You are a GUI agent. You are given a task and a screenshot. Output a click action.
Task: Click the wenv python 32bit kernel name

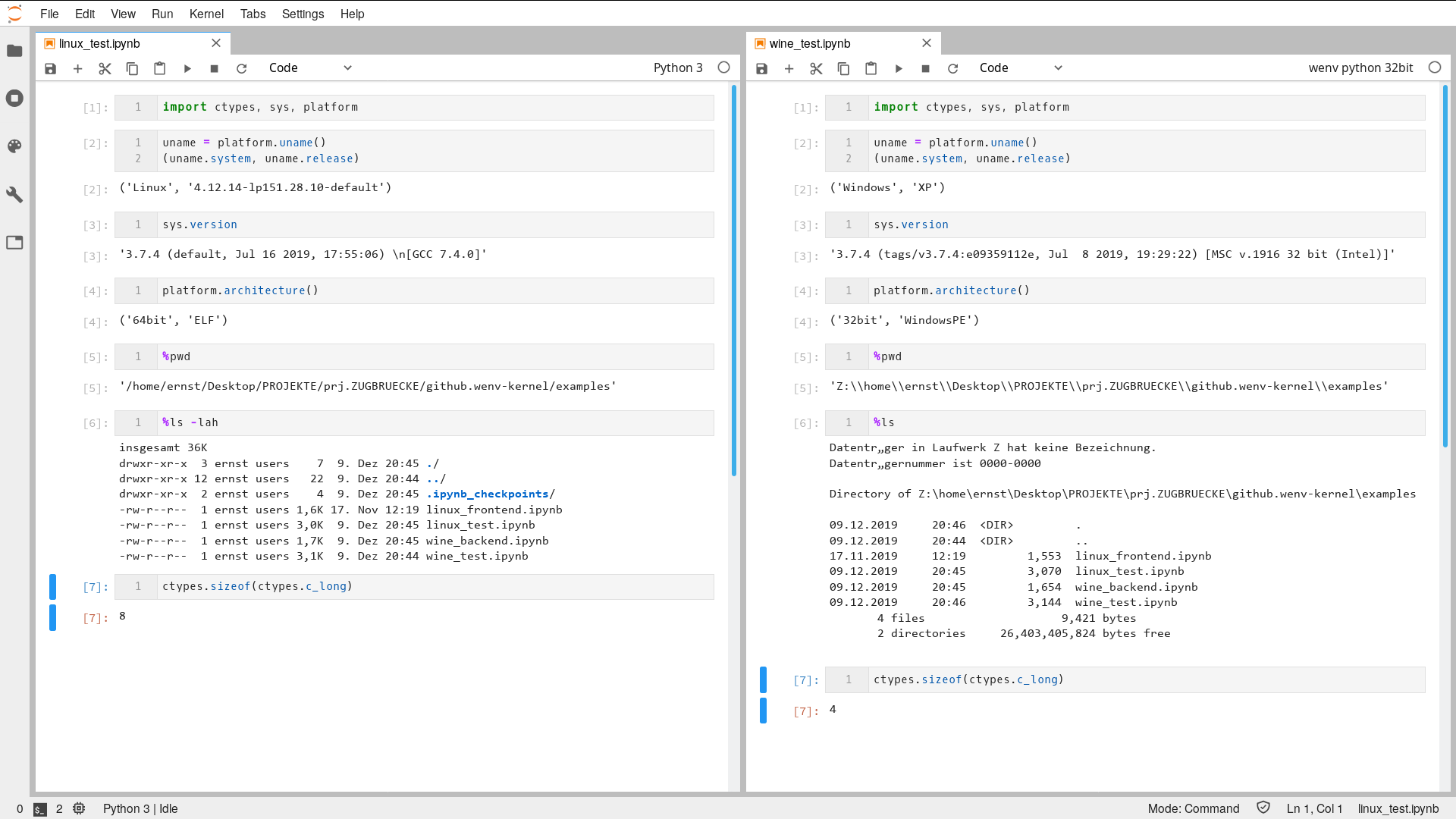coord(1360,68)
